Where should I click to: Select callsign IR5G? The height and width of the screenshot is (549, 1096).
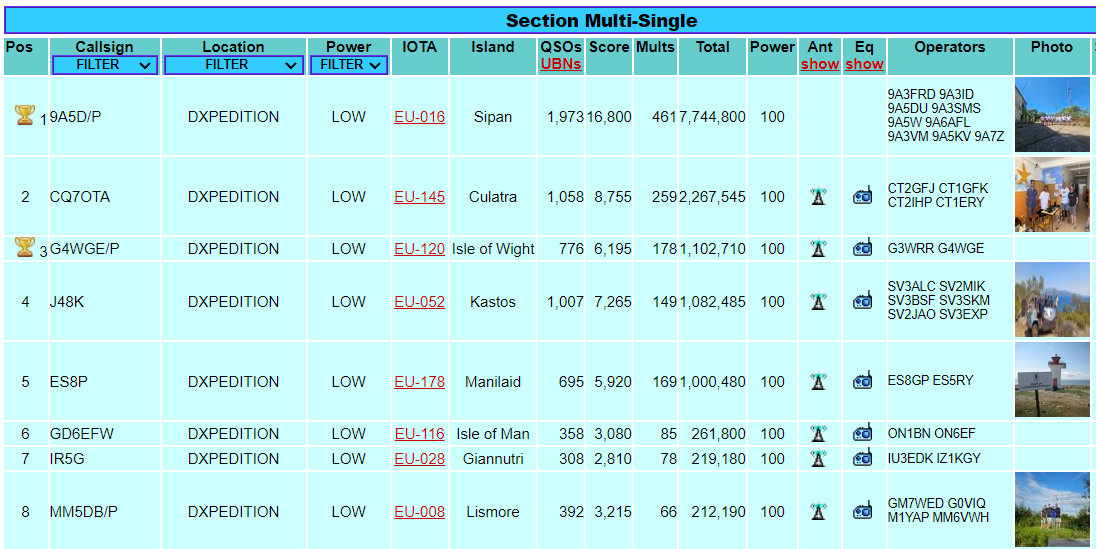click(x=67, y=459)
